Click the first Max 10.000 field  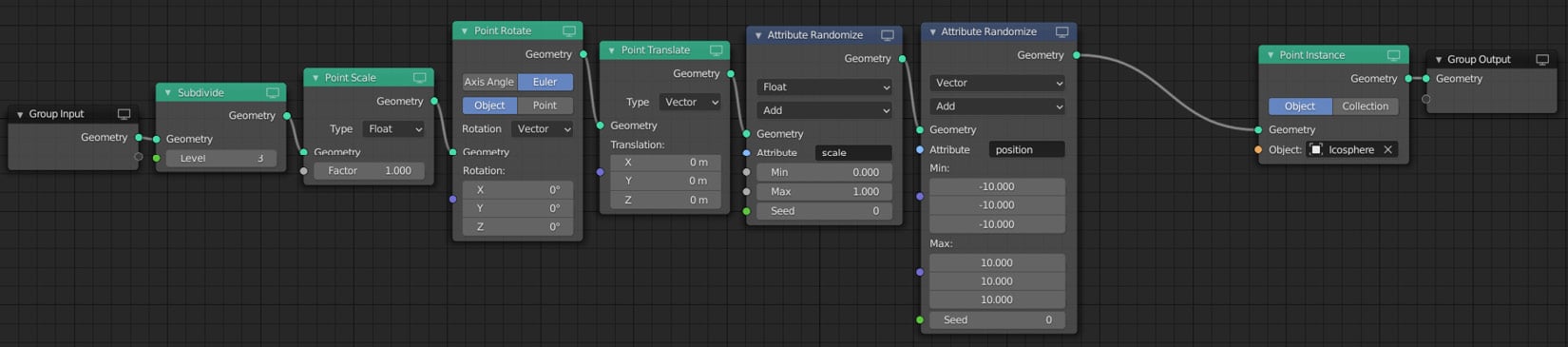997,263
